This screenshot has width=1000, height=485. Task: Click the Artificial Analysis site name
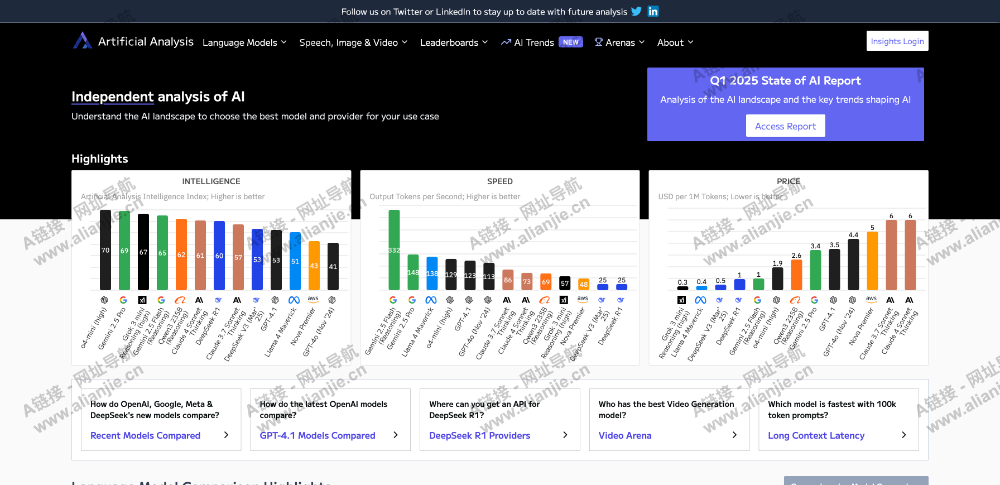click(x=145, y=41)
